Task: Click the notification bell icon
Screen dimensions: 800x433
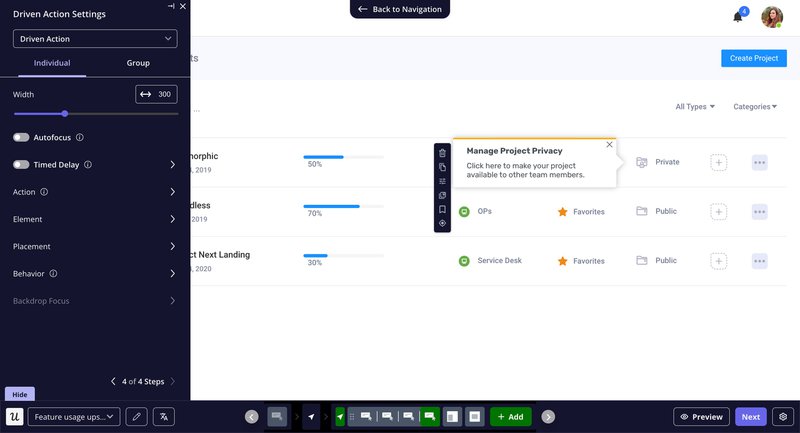Action: (738, 17)
